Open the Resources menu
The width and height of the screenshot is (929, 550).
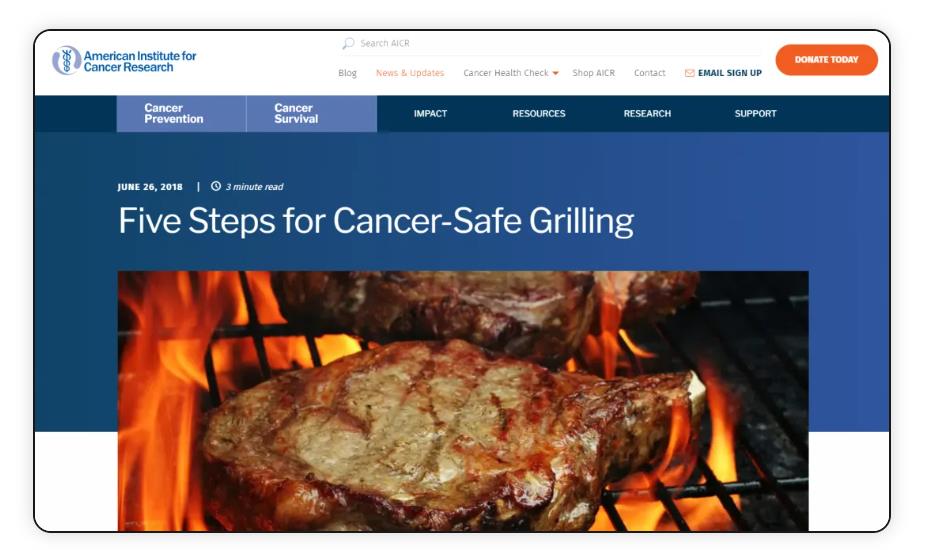click(539, 114)
